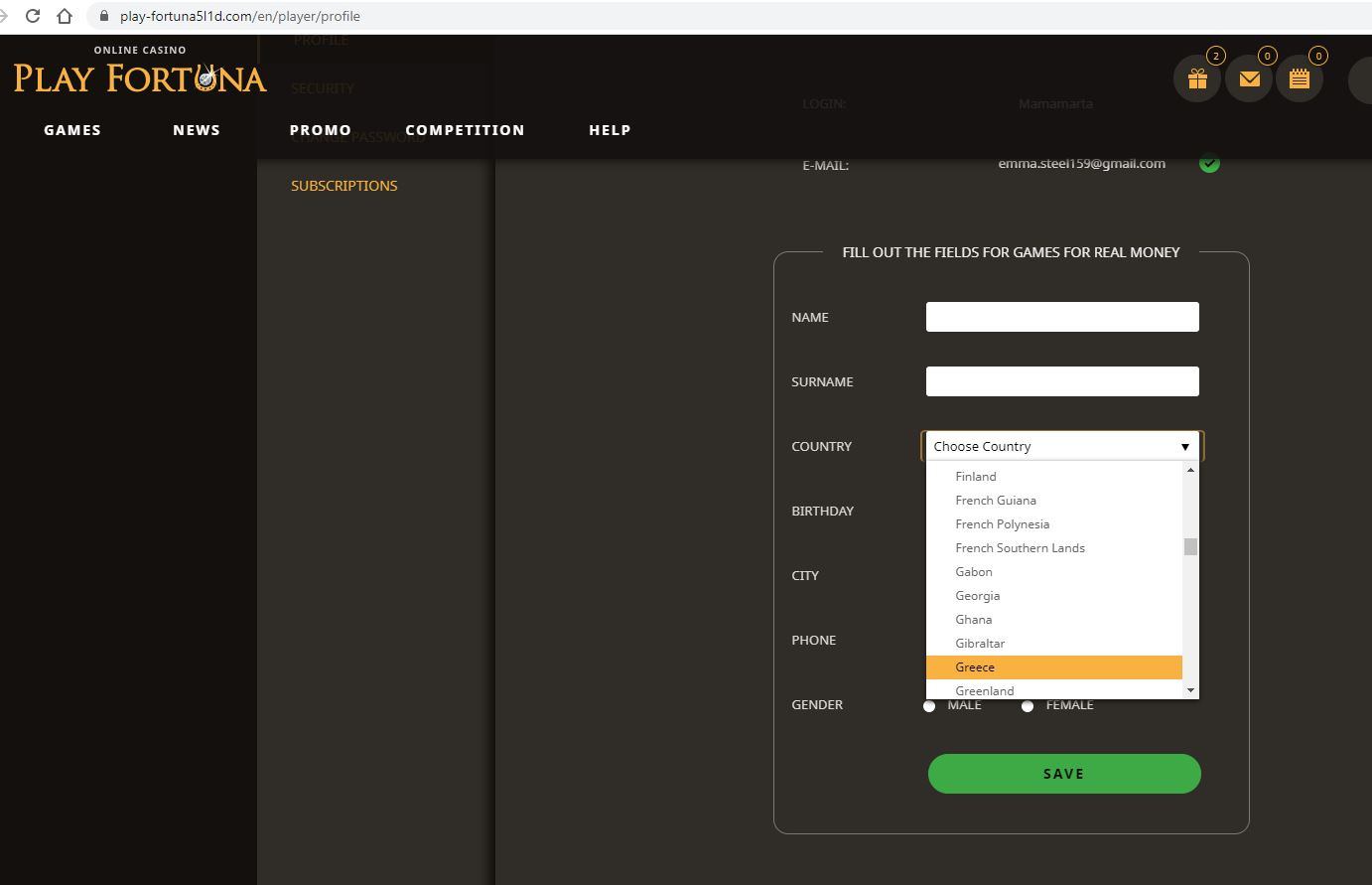Open the Games menu
The width and height of the screenshot is (1372, 885).
pyautogui.click(x=72, y=130)
